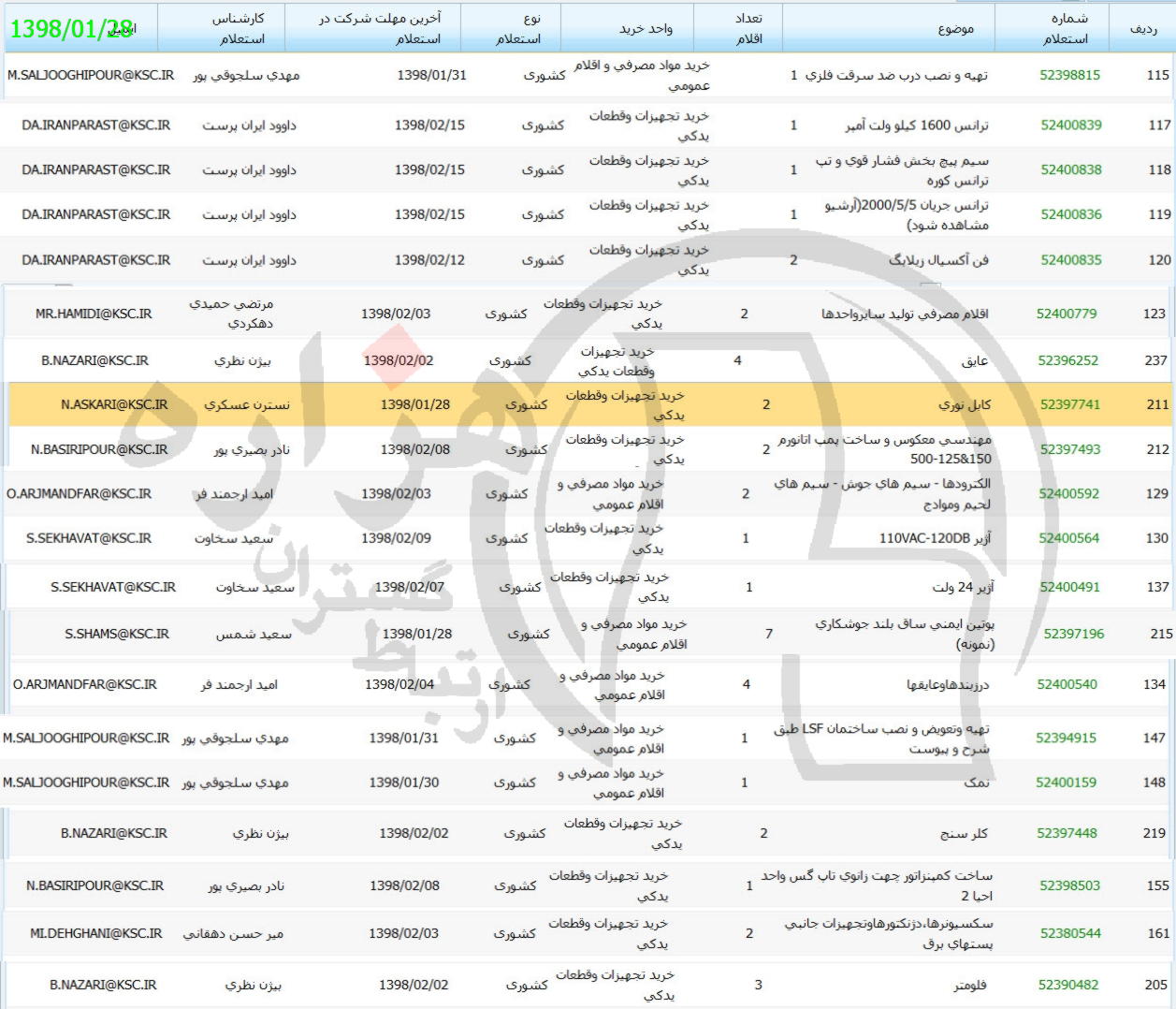Screen dimensions: 1176x1009
Task: Click the کارشناس استعلام column header
Action: [x=237, y=29]
